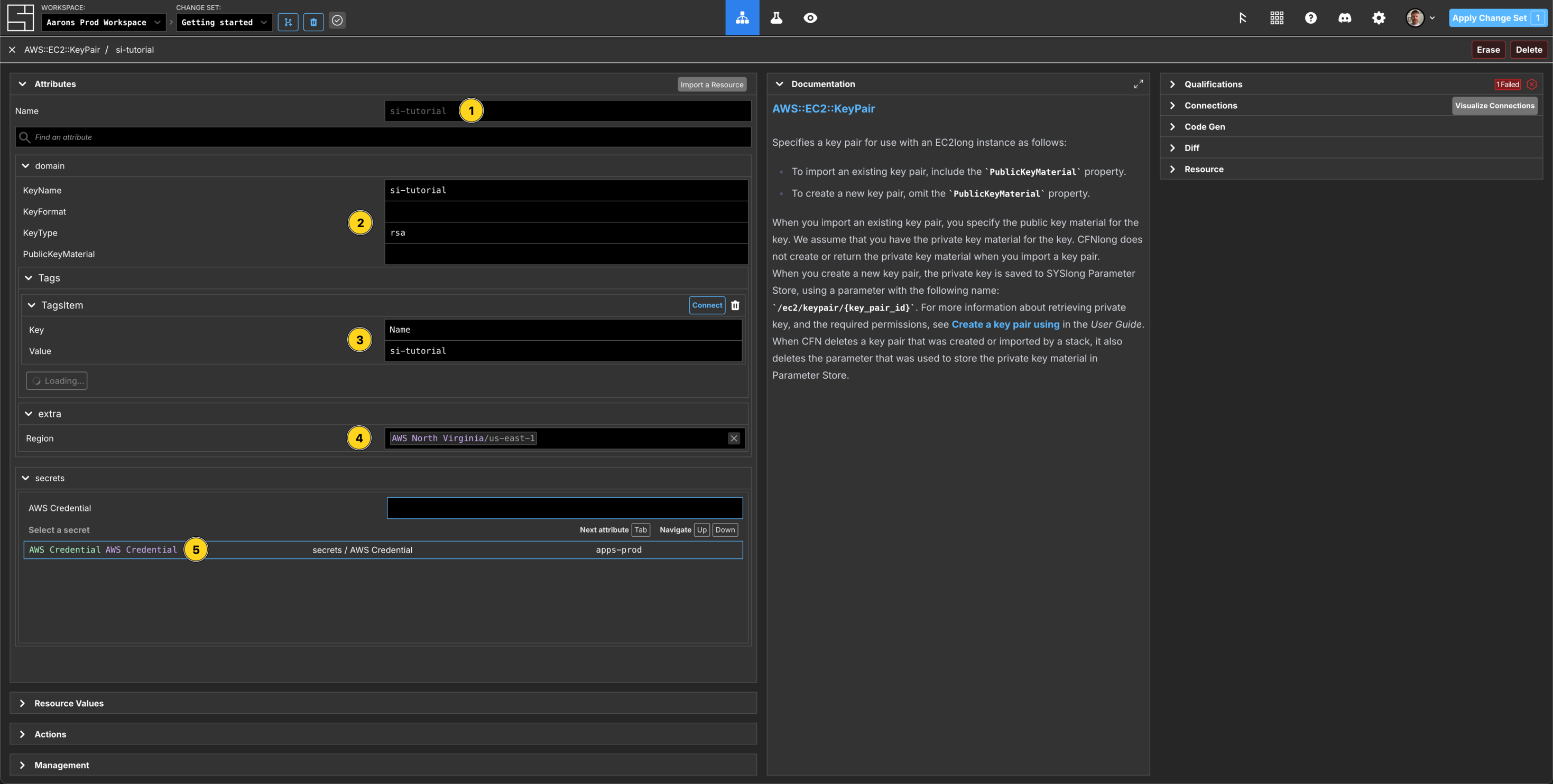The width and height of the screenshot is (1553, 784).
Task: Open the Getting started change set dropdown
Action: tap(224, 22)
